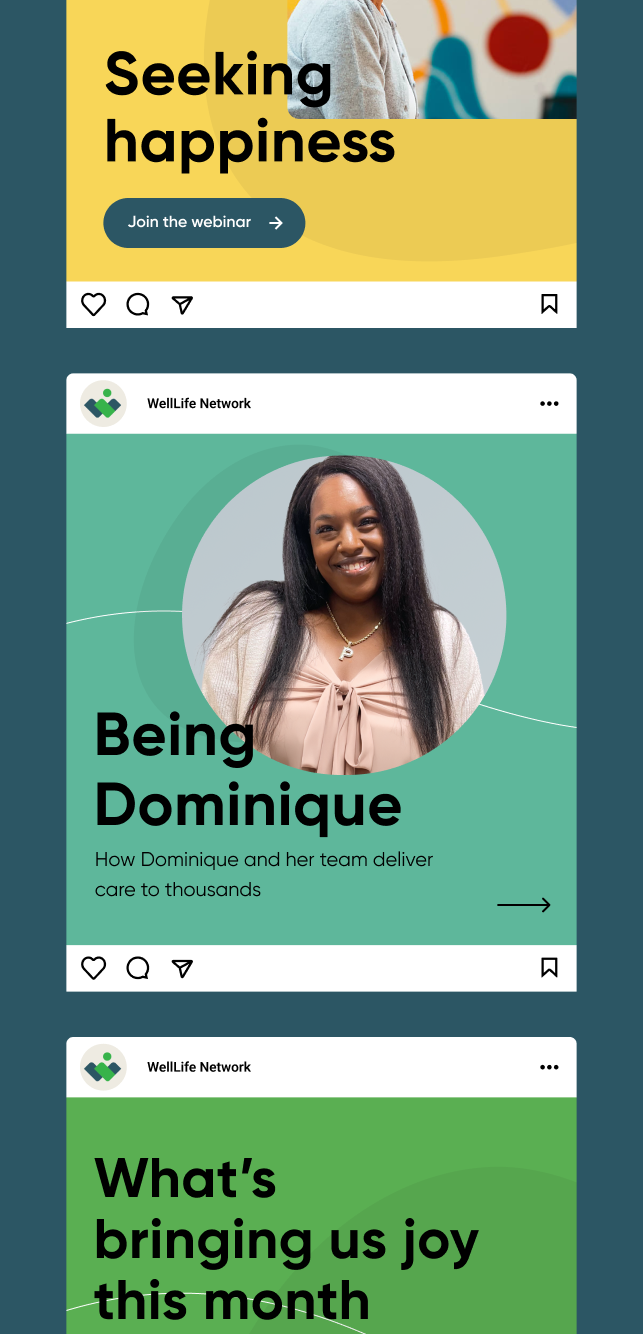
Task: Share the Seeking happiness post via send icon
Action: [182, 304]
